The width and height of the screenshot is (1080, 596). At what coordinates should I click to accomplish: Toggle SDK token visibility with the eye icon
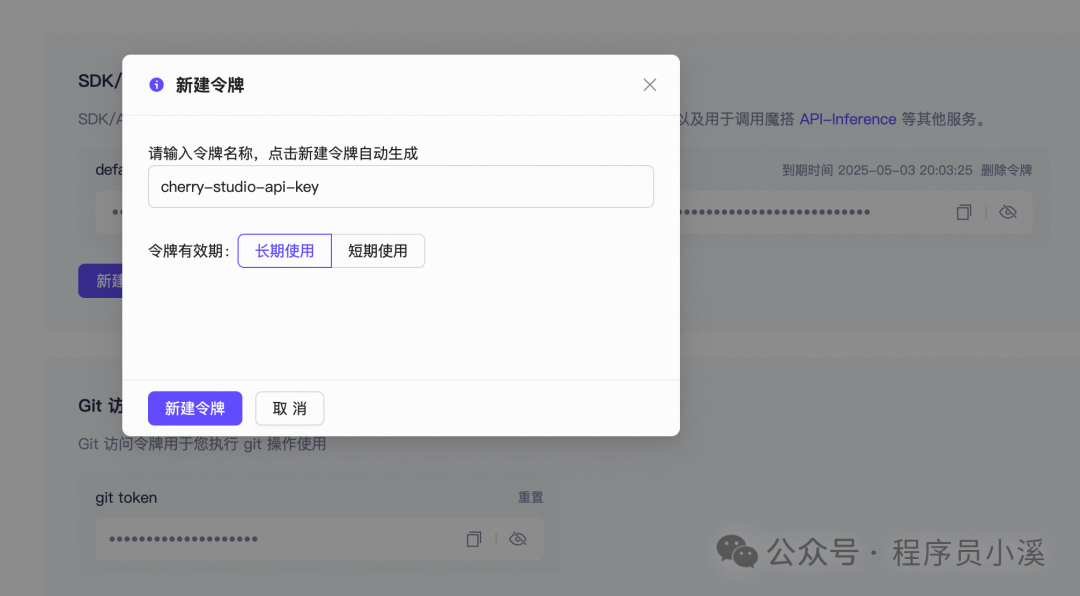coord(1008,212)
